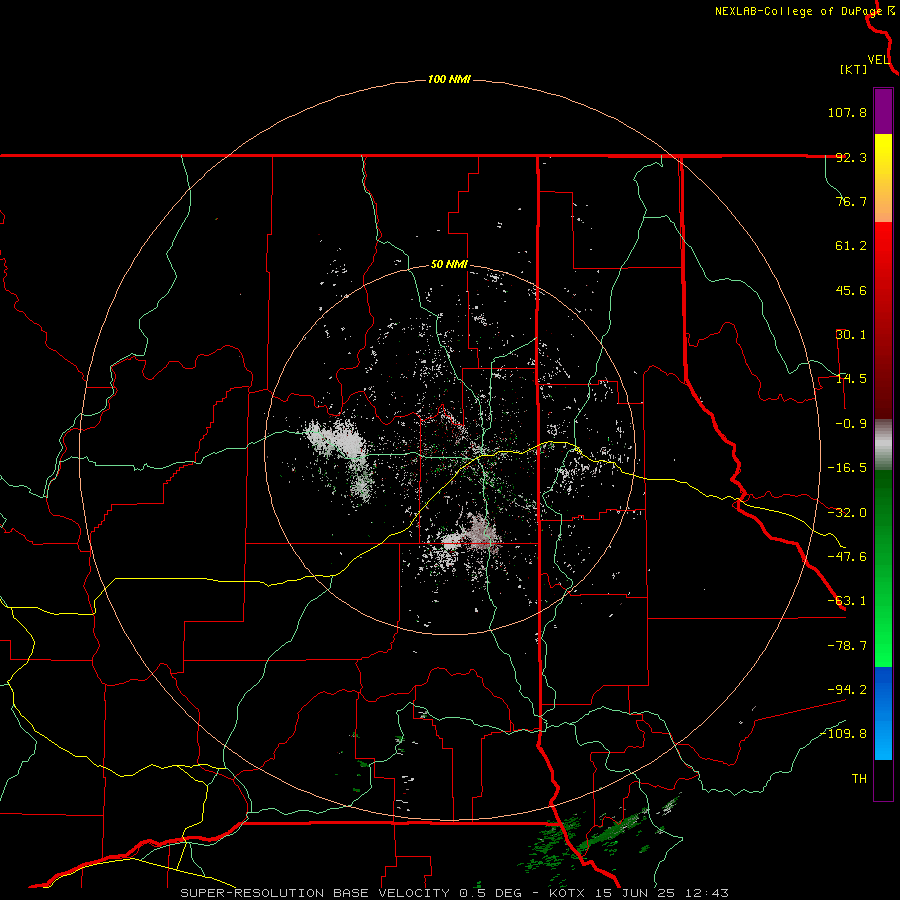Select the -63.1 legend value

(847, 601)
